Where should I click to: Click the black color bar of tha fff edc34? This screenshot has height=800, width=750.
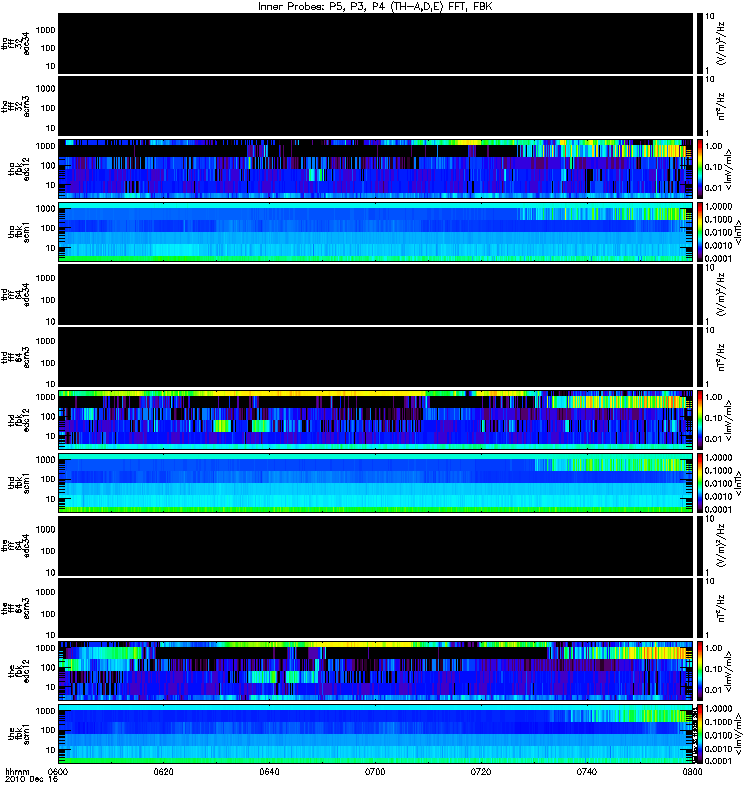coord(700,43)
